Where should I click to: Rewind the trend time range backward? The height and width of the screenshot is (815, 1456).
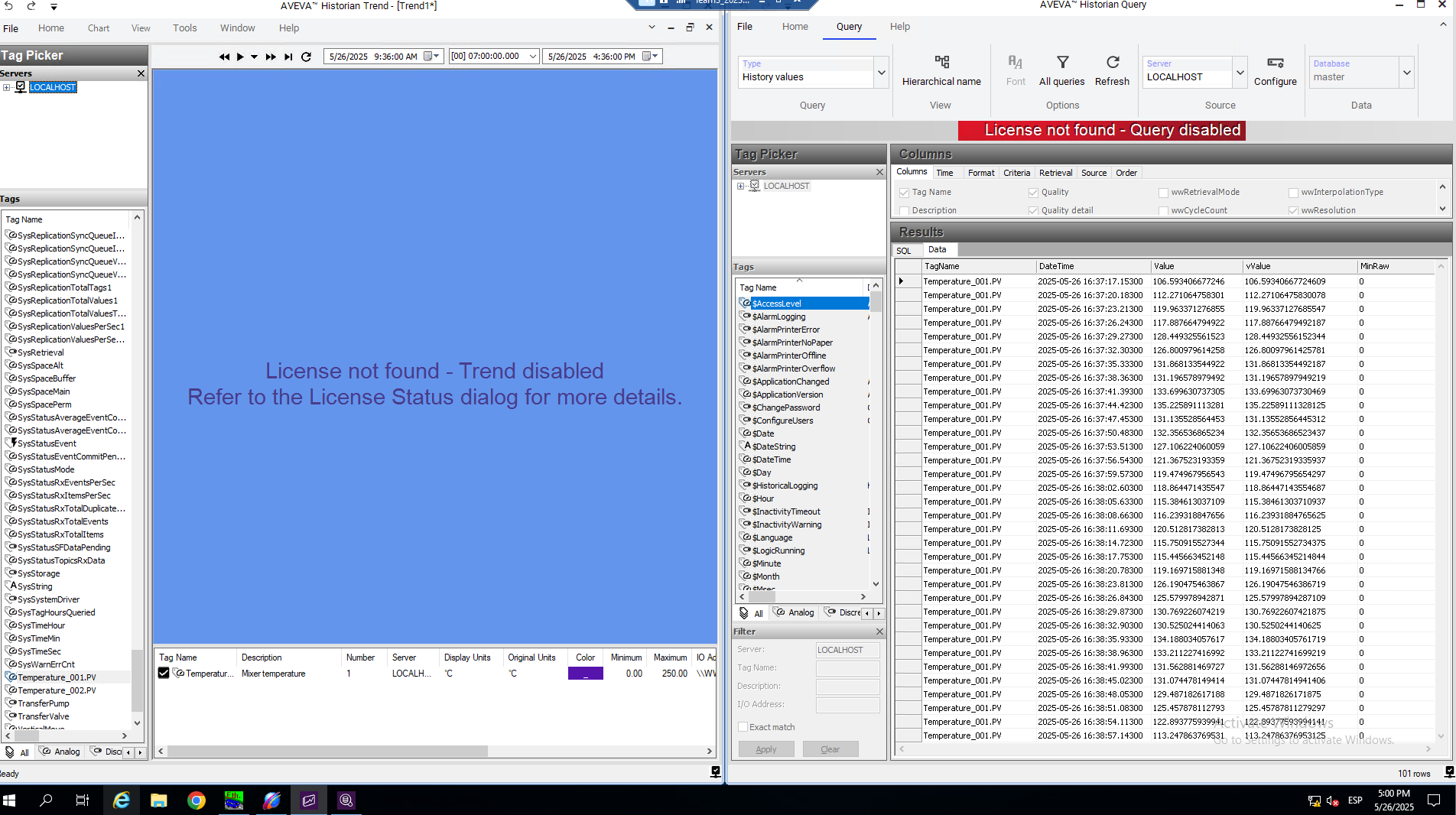(224, 57)
